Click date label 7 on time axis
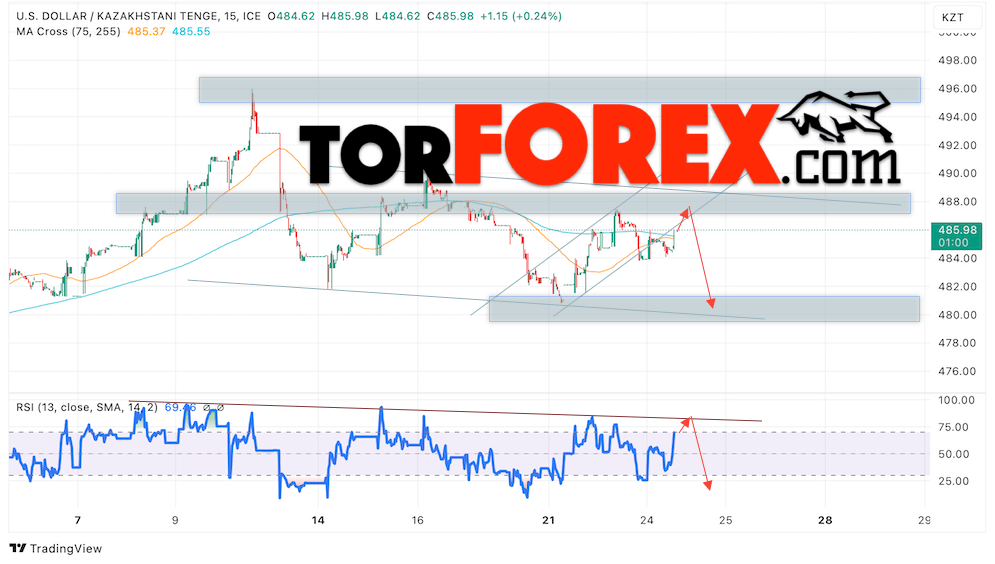Viewport: 995px width, 564px height. 77,520
